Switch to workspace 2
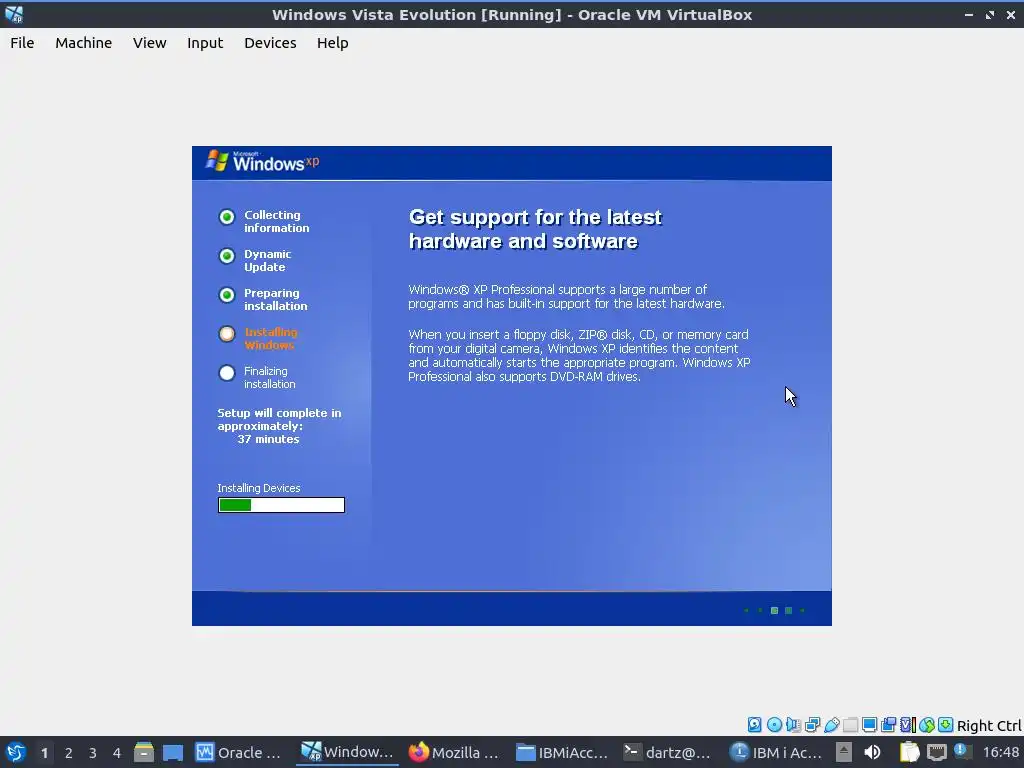Viewport: 1024px width, 768px height. pos(69,753)
